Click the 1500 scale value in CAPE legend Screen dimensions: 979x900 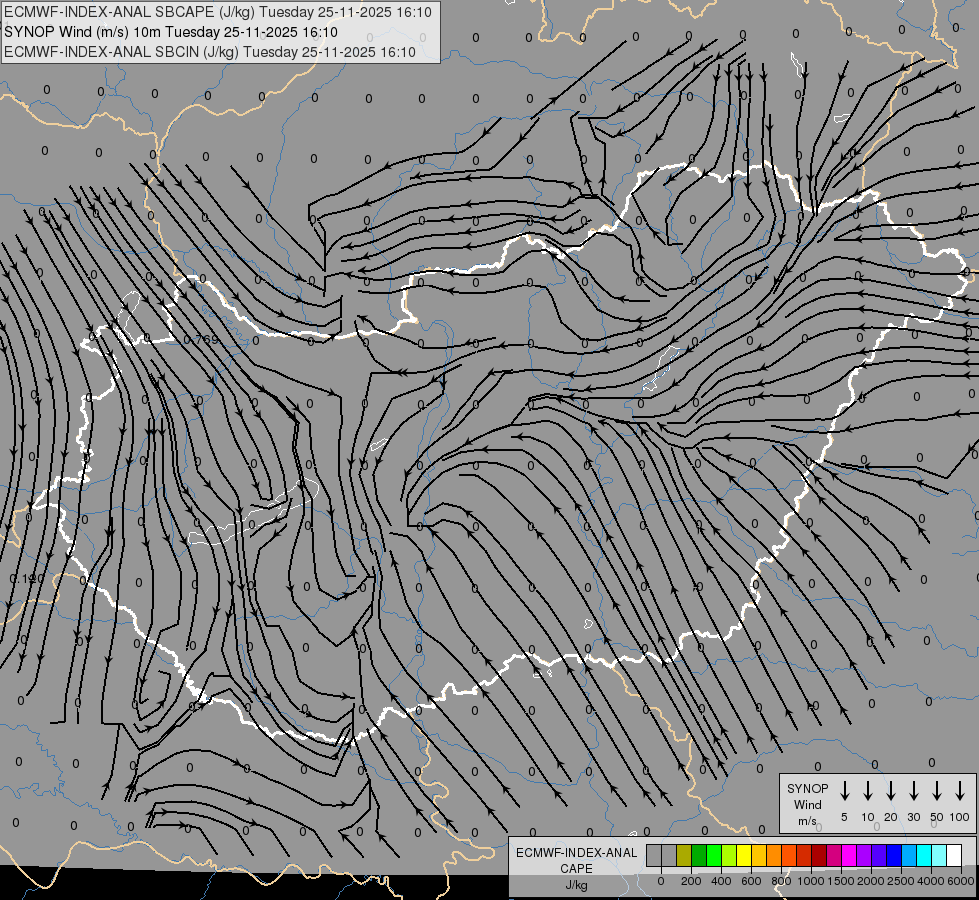coord(841,881)
